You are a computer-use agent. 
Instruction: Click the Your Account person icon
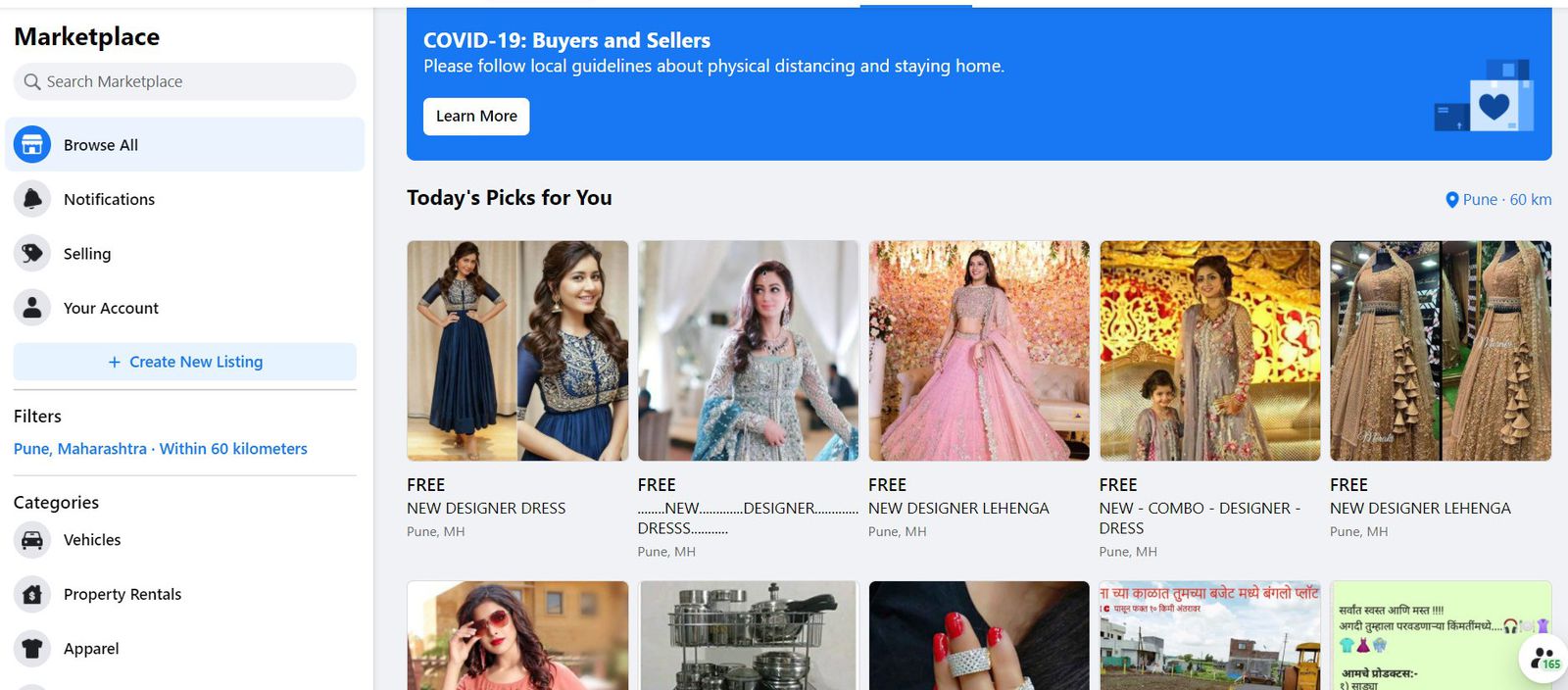[32, 308]
